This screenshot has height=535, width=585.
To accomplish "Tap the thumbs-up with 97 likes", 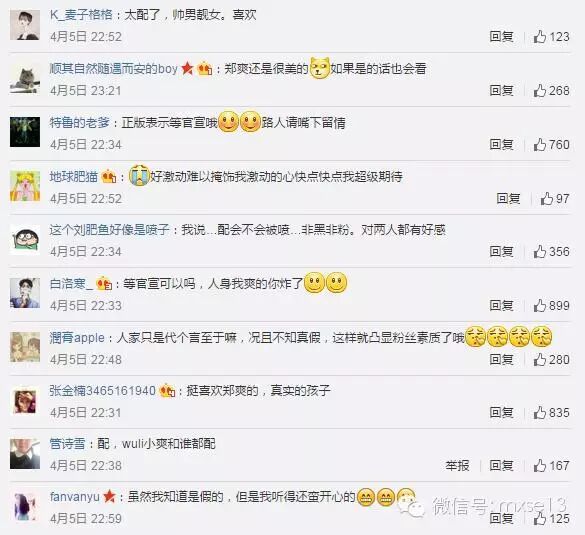I will pos(547,198).
